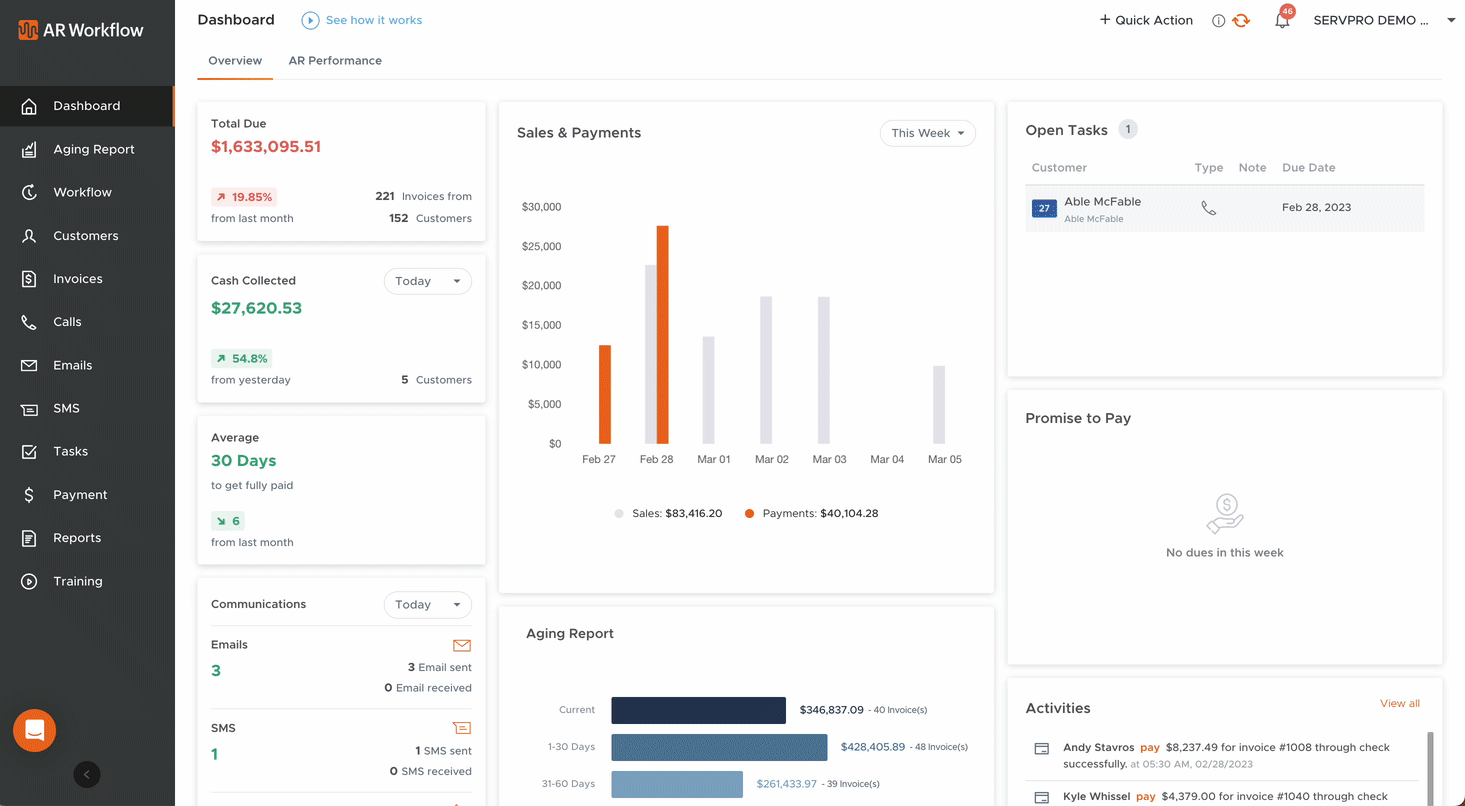This screenshot has width=1465, height=806.
Task: Click the Emails envelope icon in Communications
Action: [x=461, y=646]
